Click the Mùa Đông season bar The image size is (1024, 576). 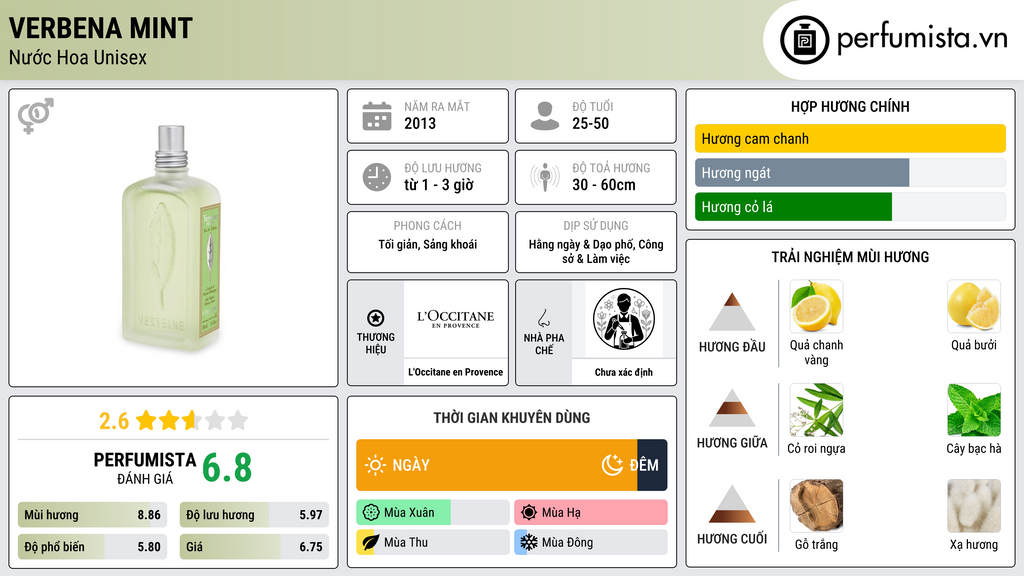coord(590,542)
